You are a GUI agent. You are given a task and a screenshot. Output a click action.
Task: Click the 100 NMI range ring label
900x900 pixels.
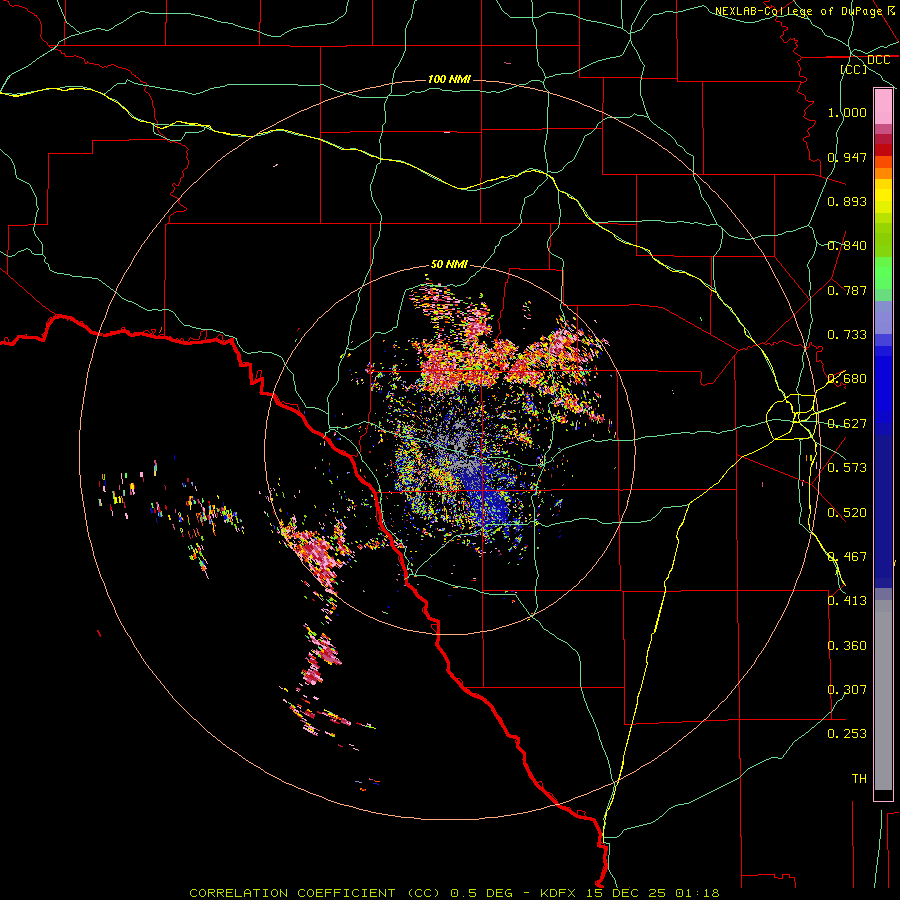click(449, 79)
